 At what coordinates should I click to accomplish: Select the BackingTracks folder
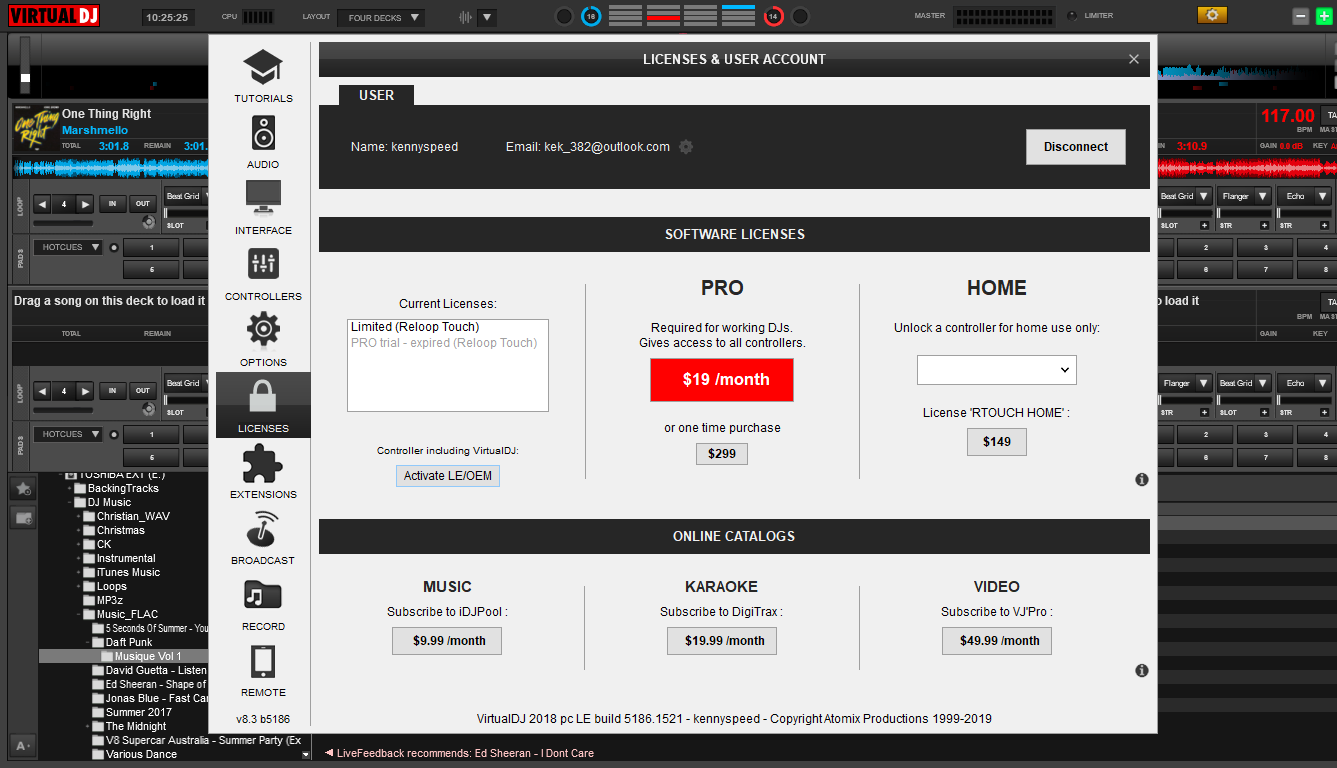116,488
